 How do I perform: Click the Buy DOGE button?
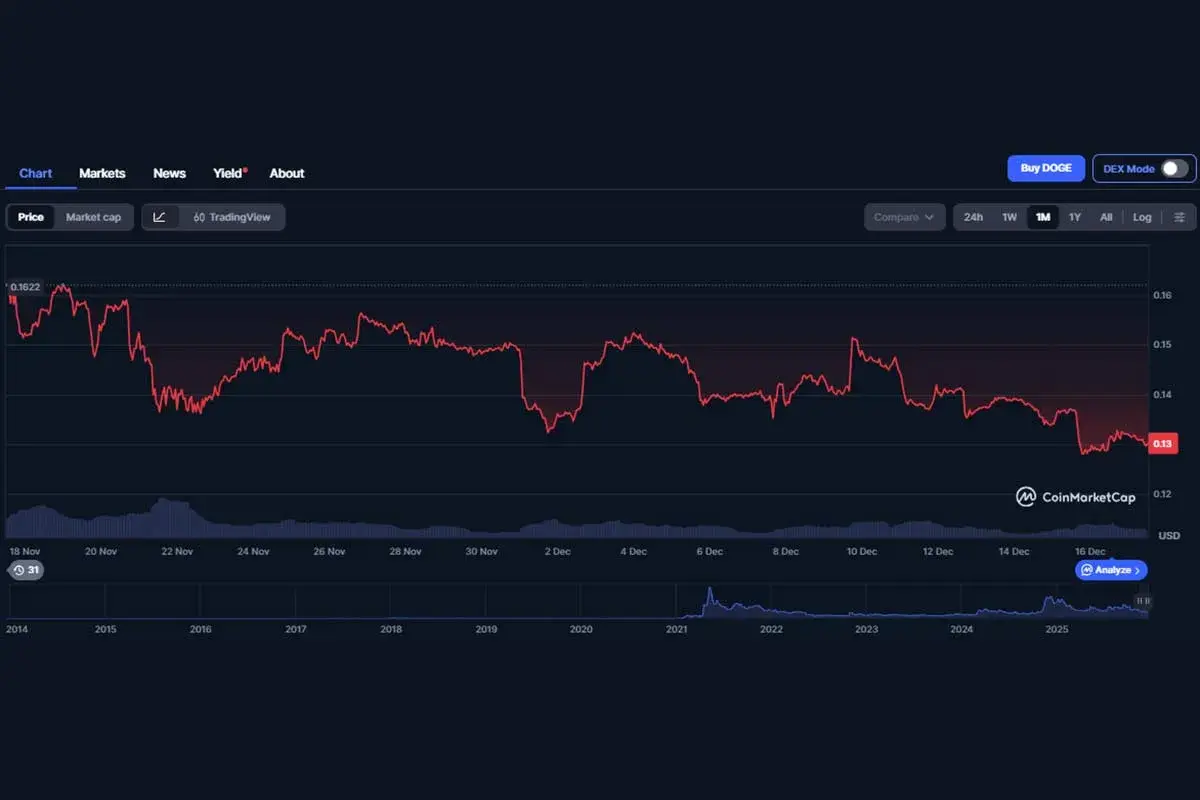point(1046,168)
